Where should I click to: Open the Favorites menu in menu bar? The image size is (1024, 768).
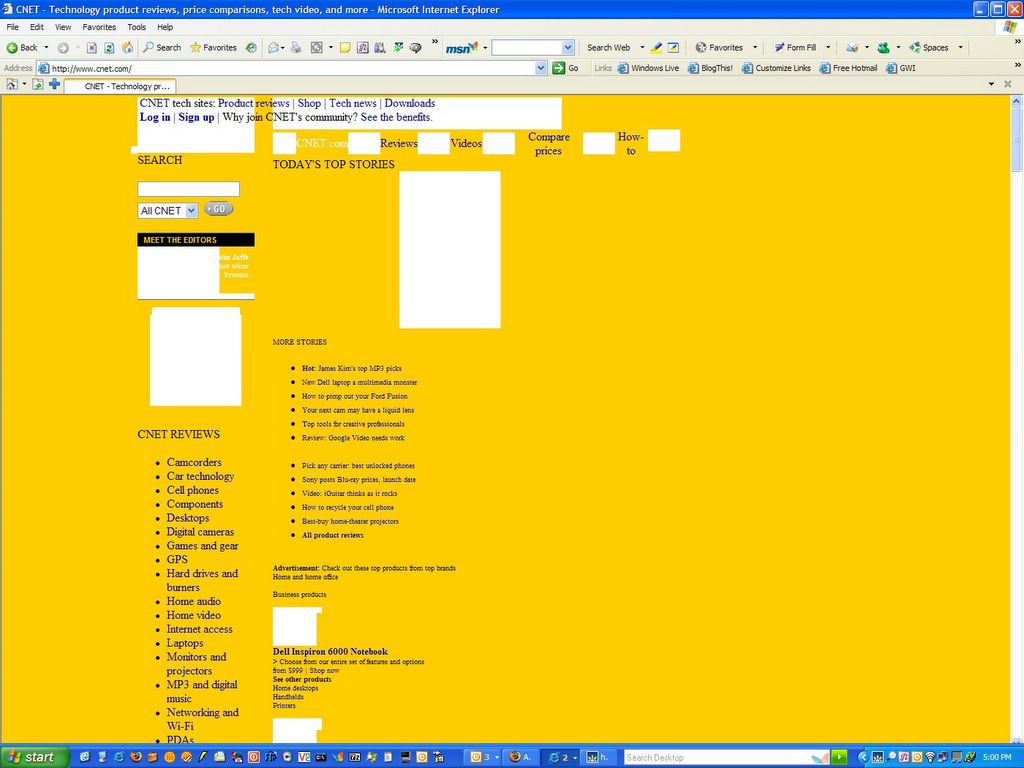99,27
